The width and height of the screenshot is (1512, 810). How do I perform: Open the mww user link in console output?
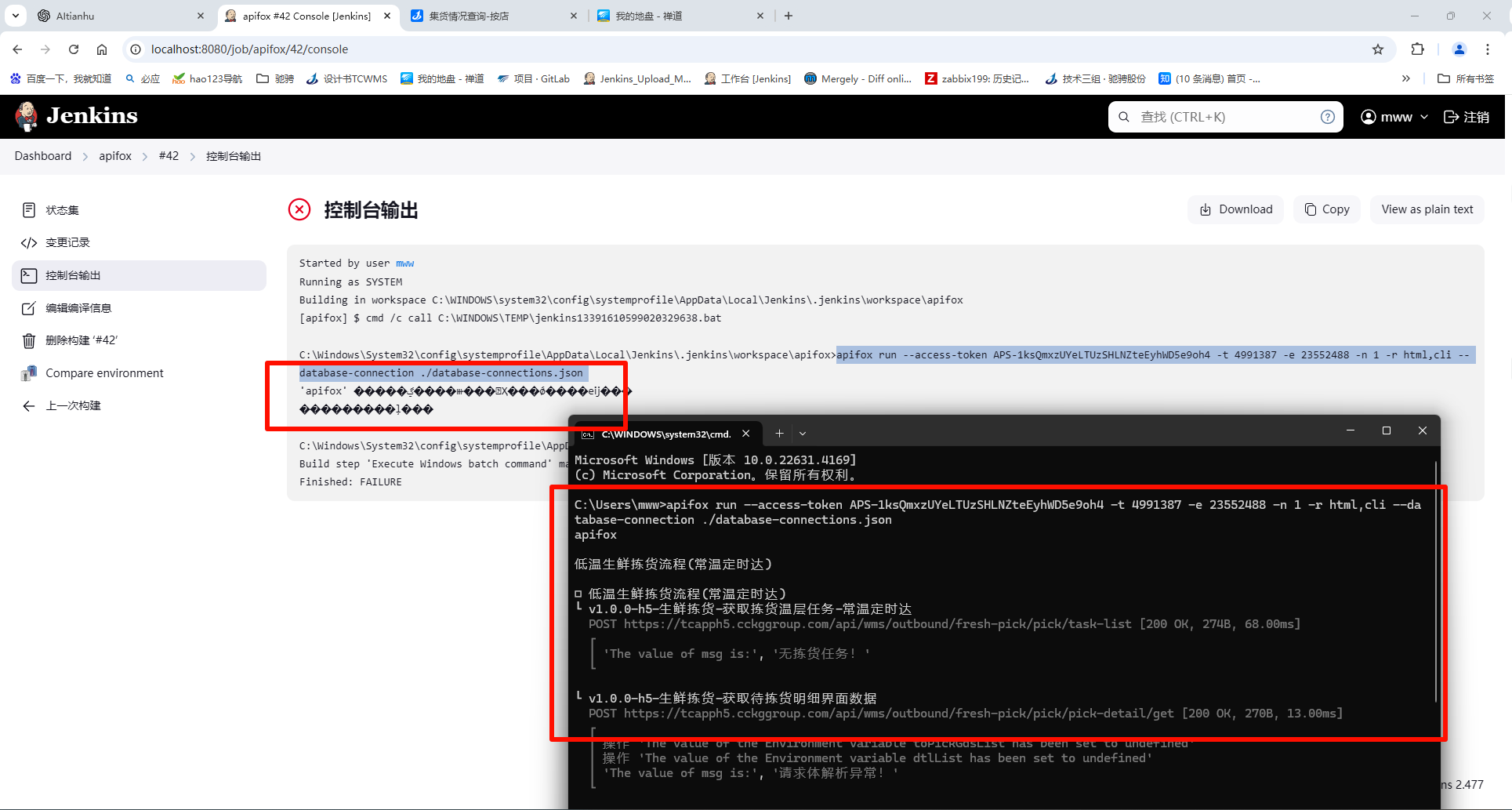[404, 263]
